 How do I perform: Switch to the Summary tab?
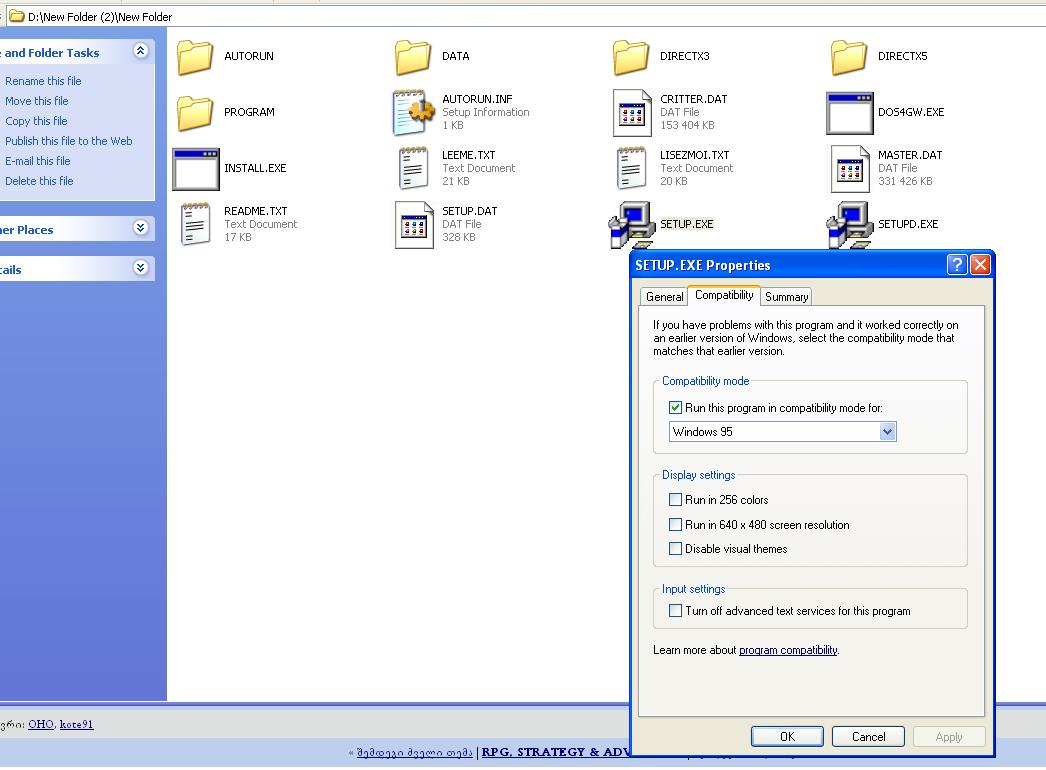pos(787,297)
